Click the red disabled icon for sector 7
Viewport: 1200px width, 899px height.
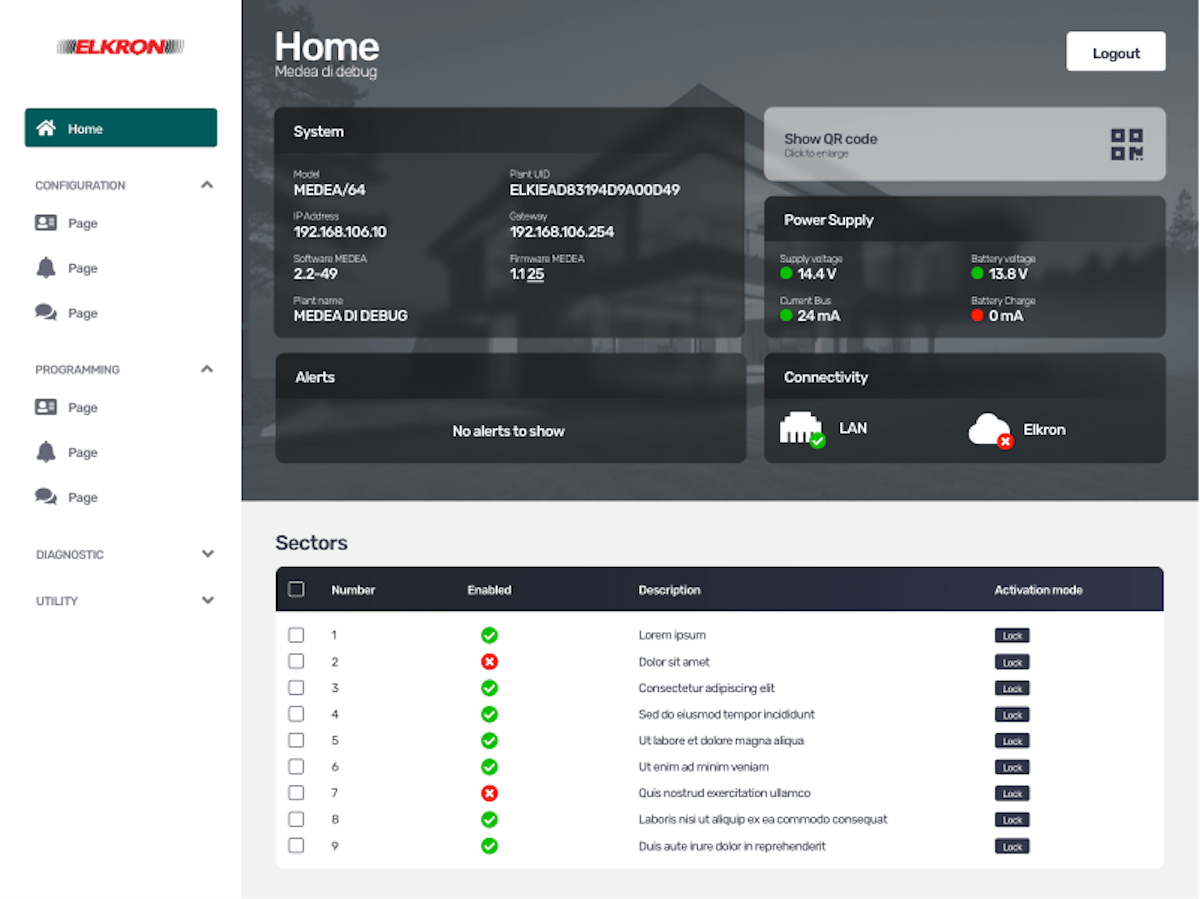489,793
